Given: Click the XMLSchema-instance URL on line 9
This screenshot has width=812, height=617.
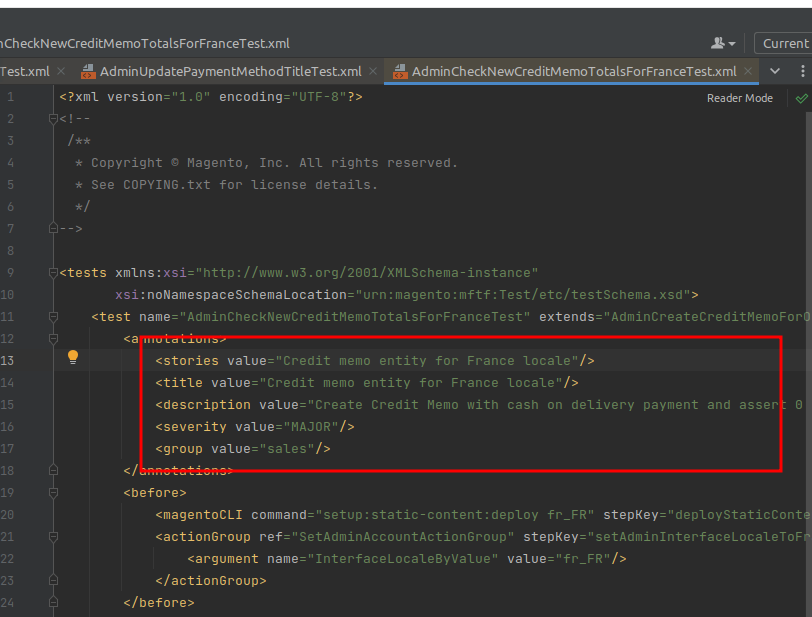Looking at the screenshot, I should [367, 273].
